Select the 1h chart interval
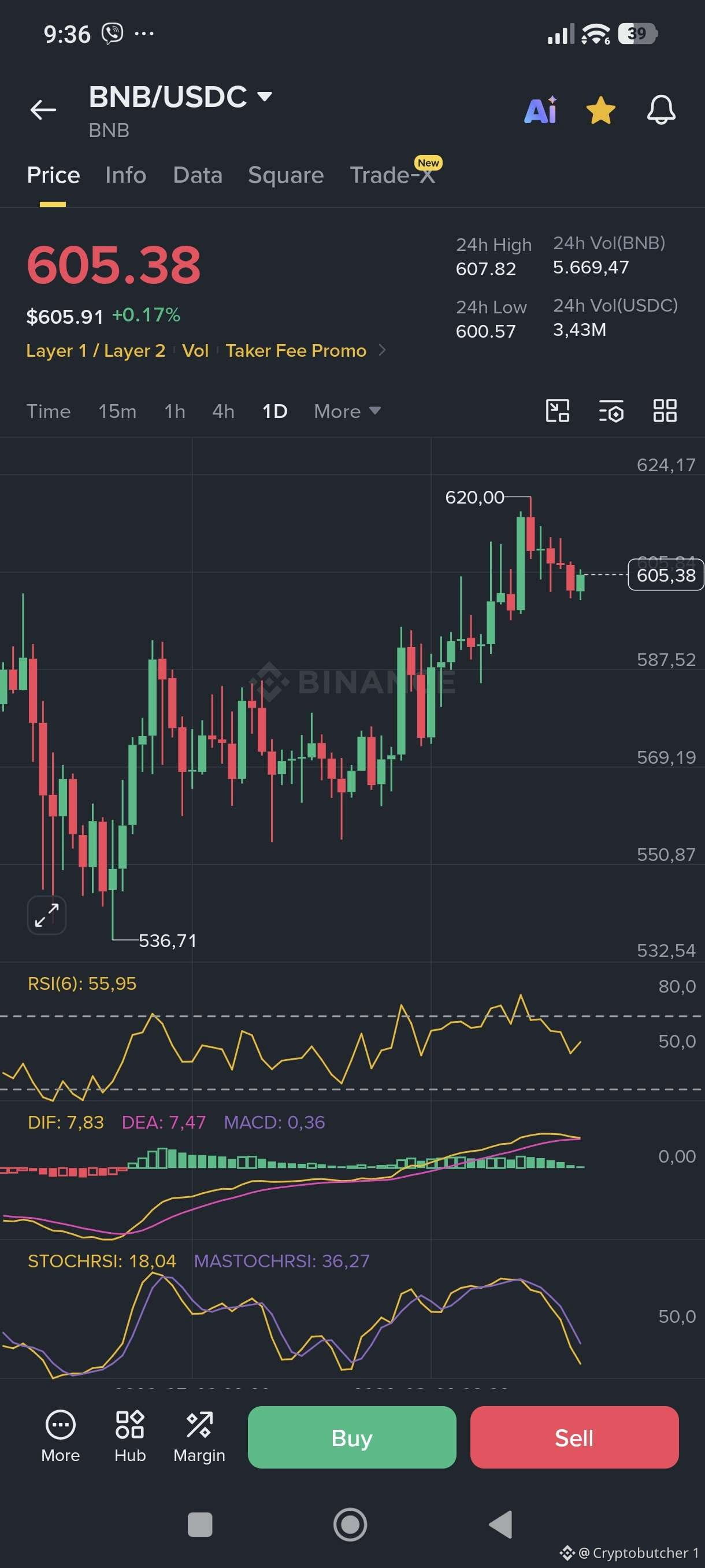 click(175, 412)
